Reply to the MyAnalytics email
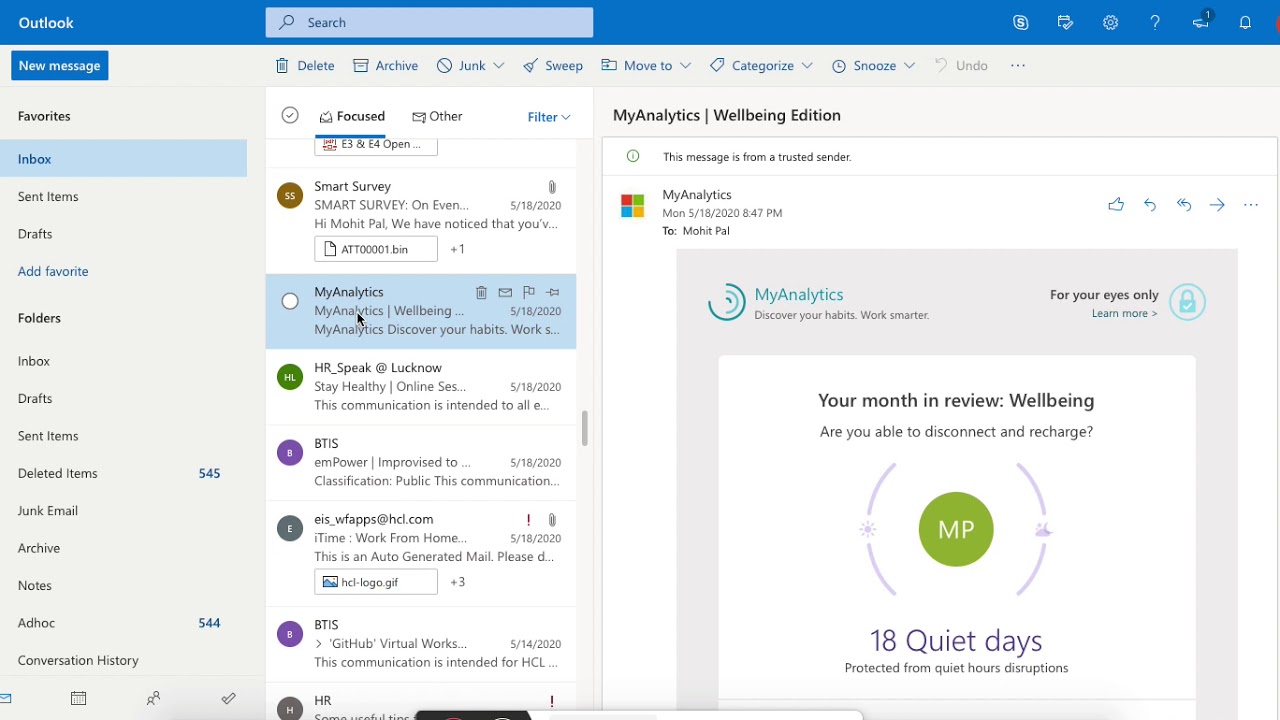Image resolution: width=1280 pixels, height=720 pixels. [x=1150, y=204]
